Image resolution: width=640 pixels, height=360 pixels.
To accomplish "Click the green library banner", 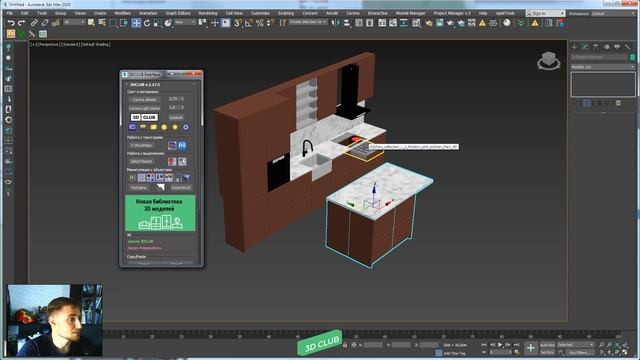I will coord(160,213).
